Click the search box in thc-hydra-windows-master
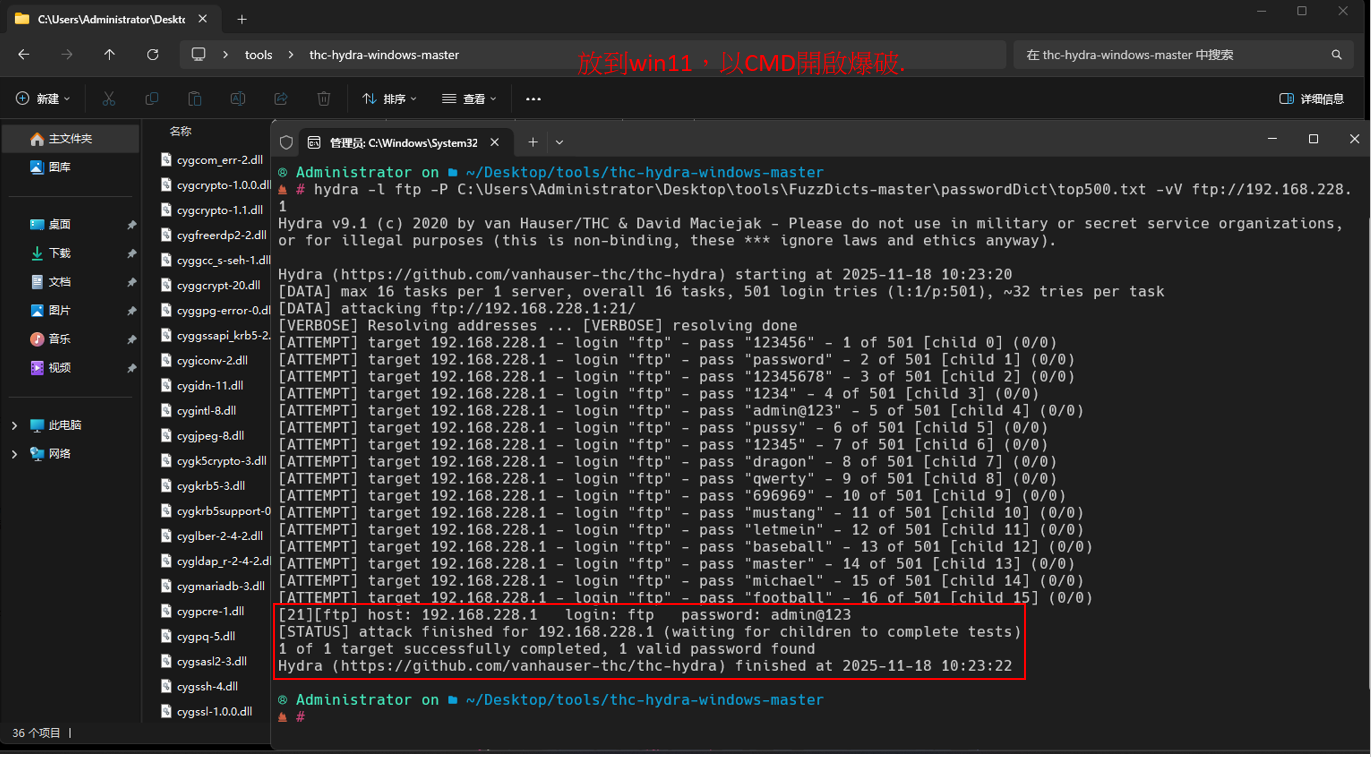 pyautogui.click(x=1183, y=55)
